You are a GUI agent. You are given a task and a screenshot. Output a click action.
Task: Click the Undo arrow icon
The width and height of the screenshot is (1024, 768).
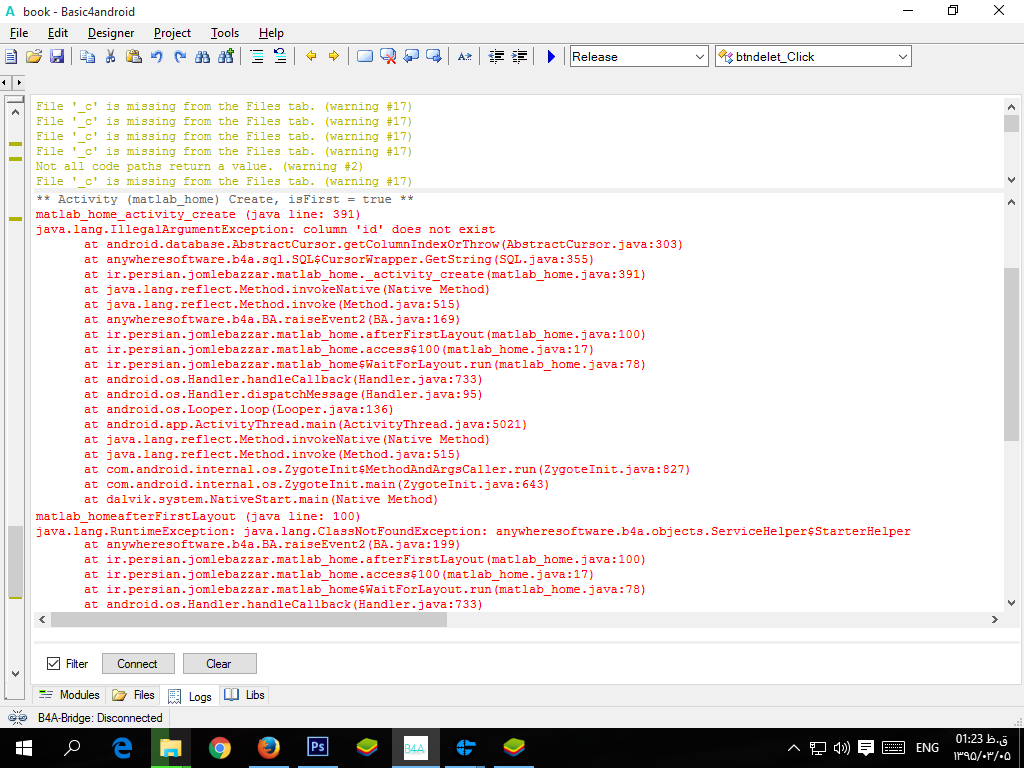(x=156, y=57)
